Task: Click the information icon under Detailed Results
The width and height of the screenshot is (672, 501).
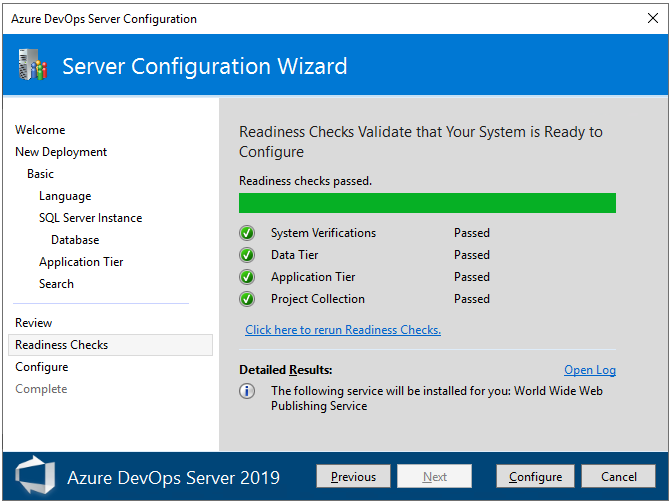Action: 247,392
